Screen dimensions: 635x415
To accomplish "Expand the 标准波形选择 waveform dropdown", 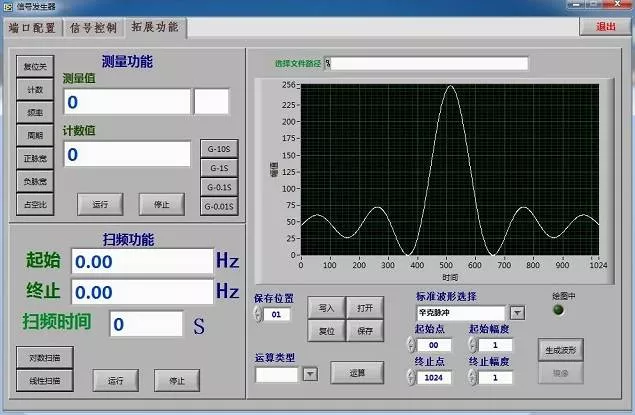I will coord(517,313).
